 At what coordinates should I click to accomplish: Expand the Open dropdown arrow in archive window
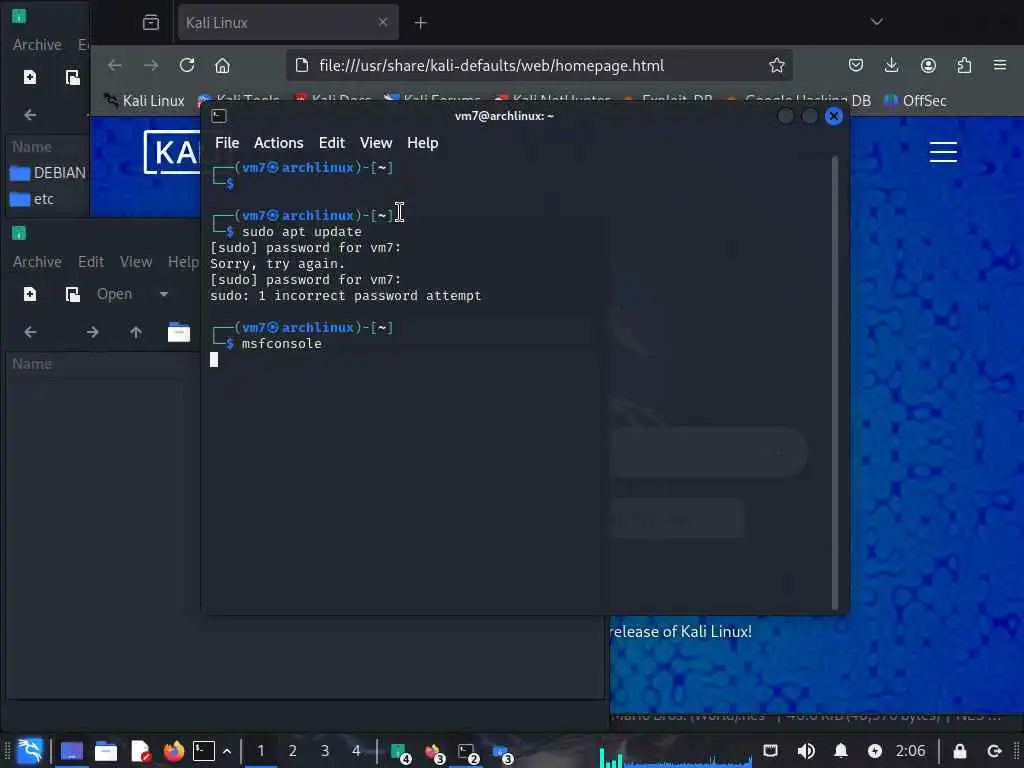pyautogui.click(x=164, y=295)
